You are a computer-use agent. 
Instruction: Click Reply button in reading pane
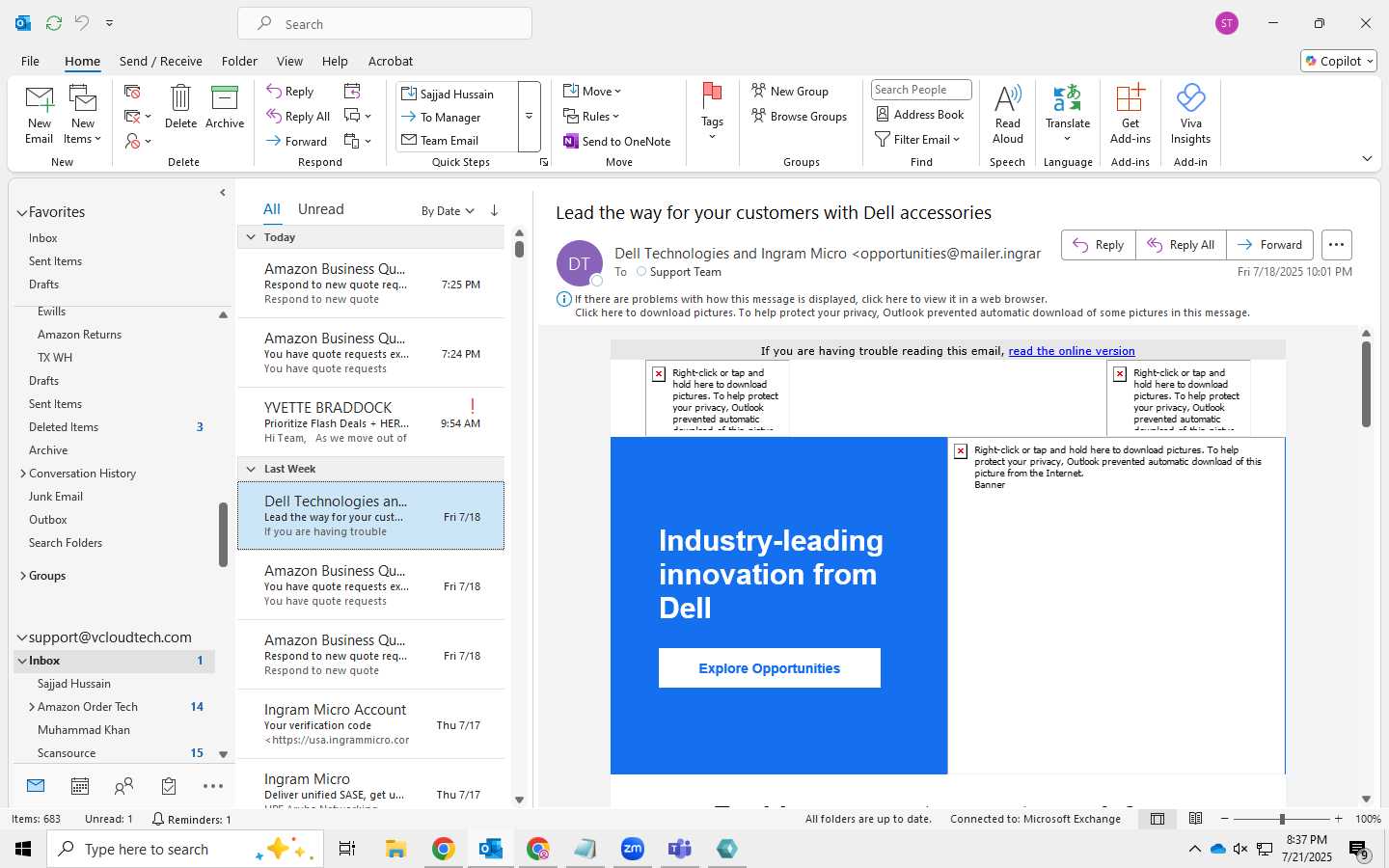pos(1099,245)
